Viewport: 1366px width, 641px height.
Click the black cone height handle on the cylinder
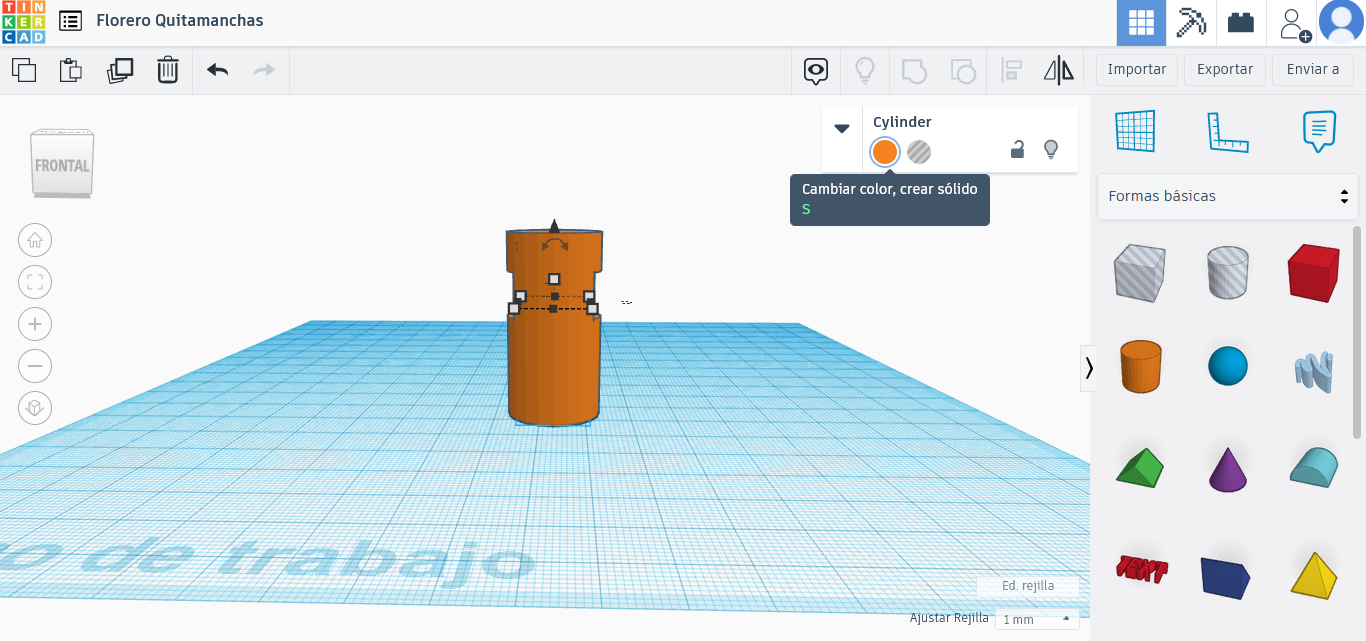pos(554,226)
